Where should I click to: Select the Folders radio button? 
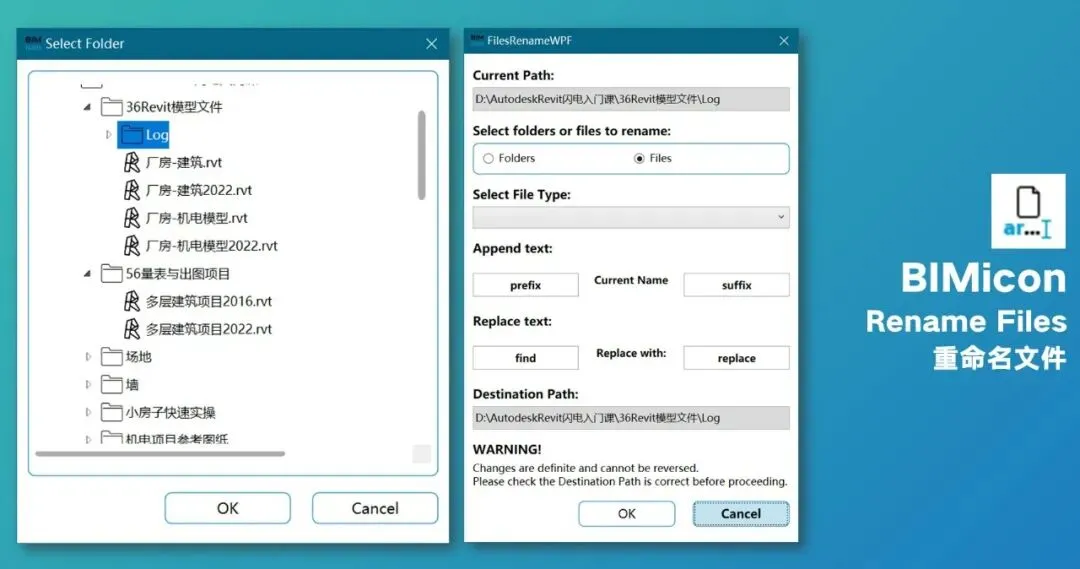click(x=488, y=158)
